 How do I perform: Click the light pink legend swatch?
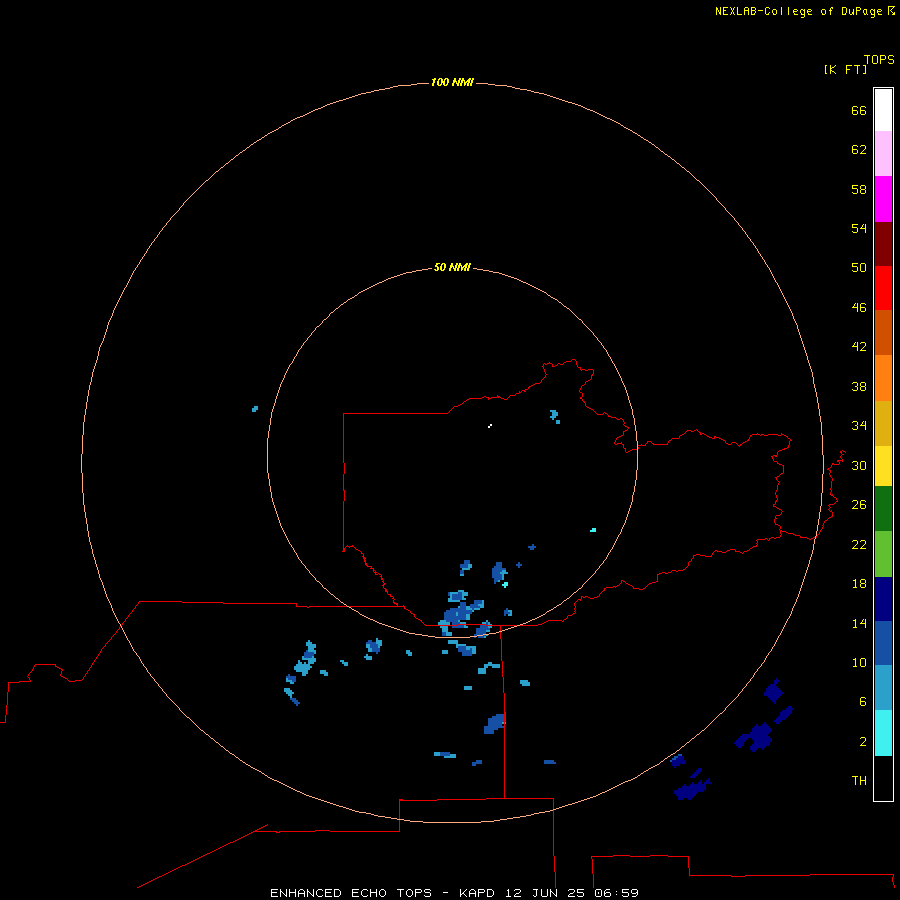(x=883, y=153)
